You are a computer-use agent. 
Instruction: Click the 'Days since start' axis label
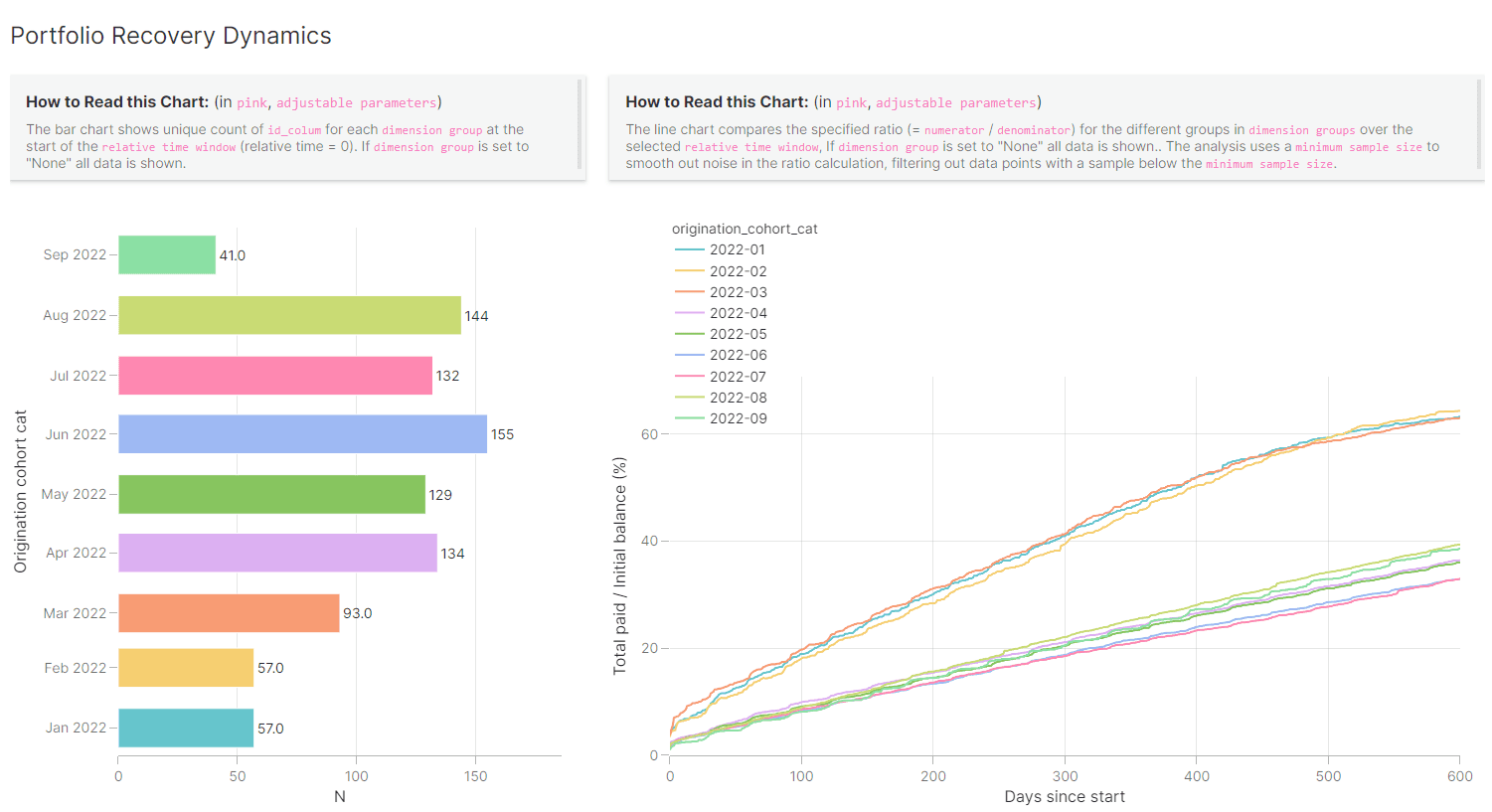pyautogui.click(x=1065, y=796)
